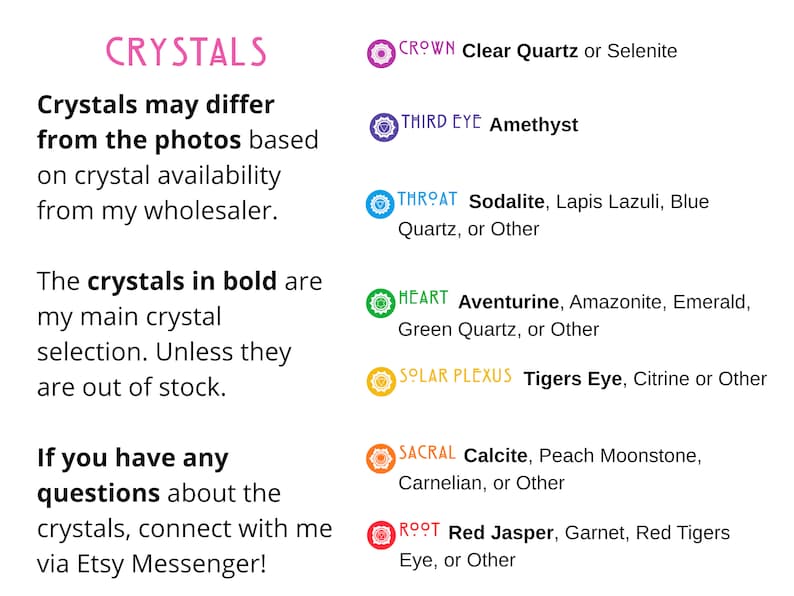
Task: Click the ROOT label text
Action: click(x=419, y=530)
